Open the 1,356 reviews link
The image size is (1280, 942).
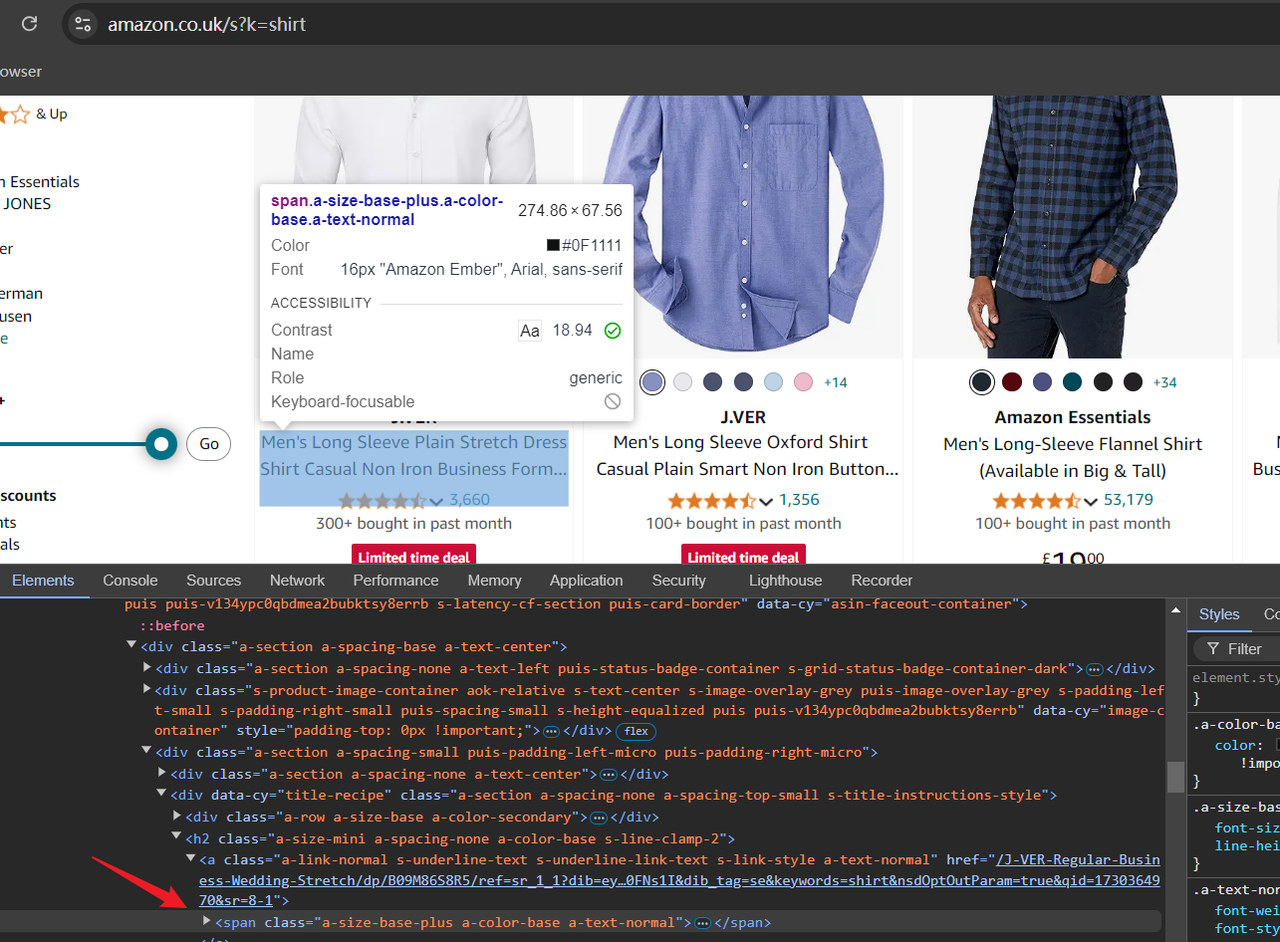(799, 500)
